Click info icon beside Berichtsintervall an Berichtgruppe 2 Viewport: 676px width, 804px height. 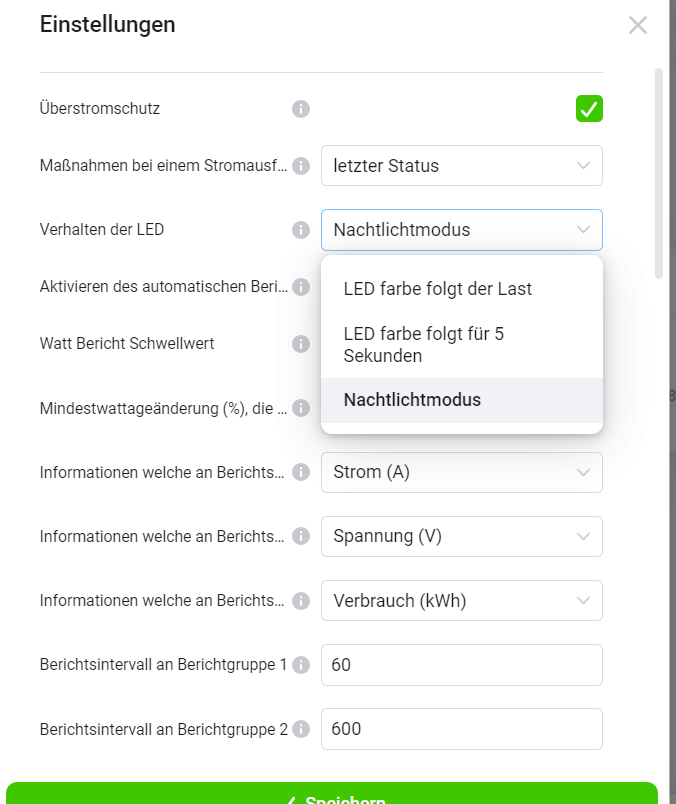tap(301, 729)
